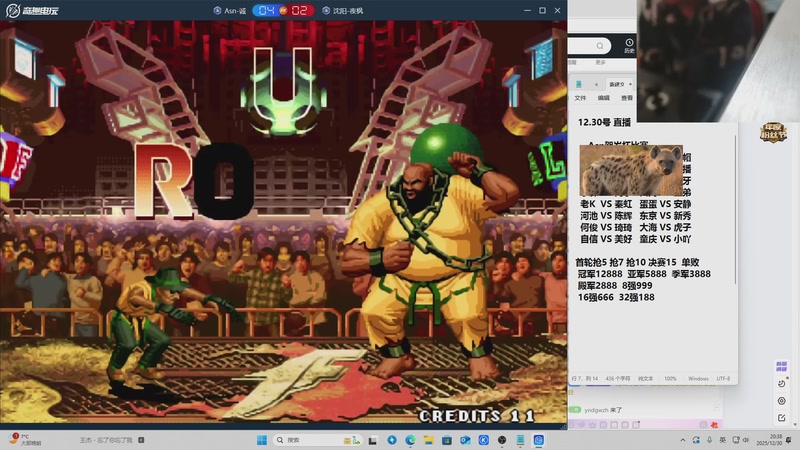Image resolution: width=800 pixels, height=450 pixels.
Task: Click the down arrow of the side scrollbar
Action: pyautogui.click(x=795, y=424)
